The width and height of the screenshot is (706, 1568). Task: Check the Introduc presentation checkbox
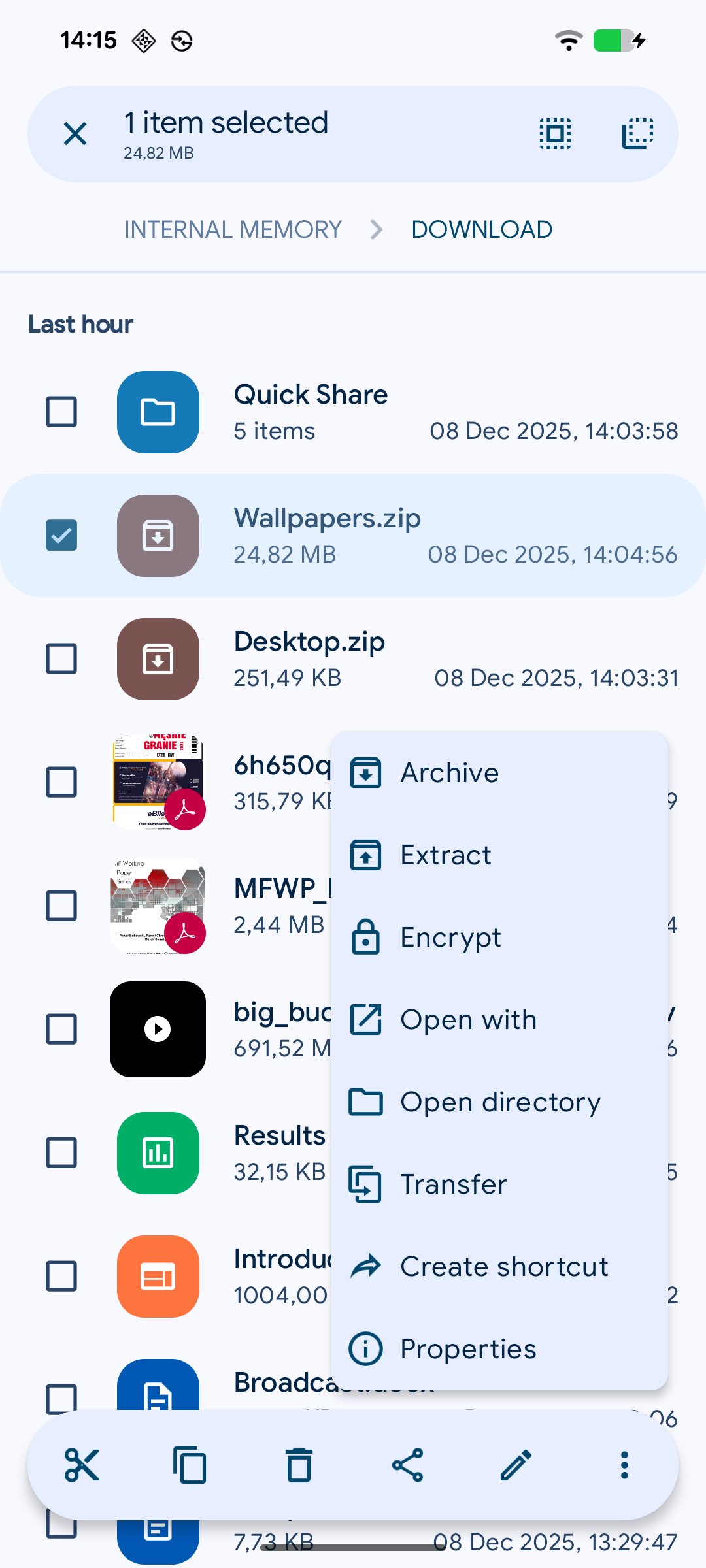tap(61, 1276)
